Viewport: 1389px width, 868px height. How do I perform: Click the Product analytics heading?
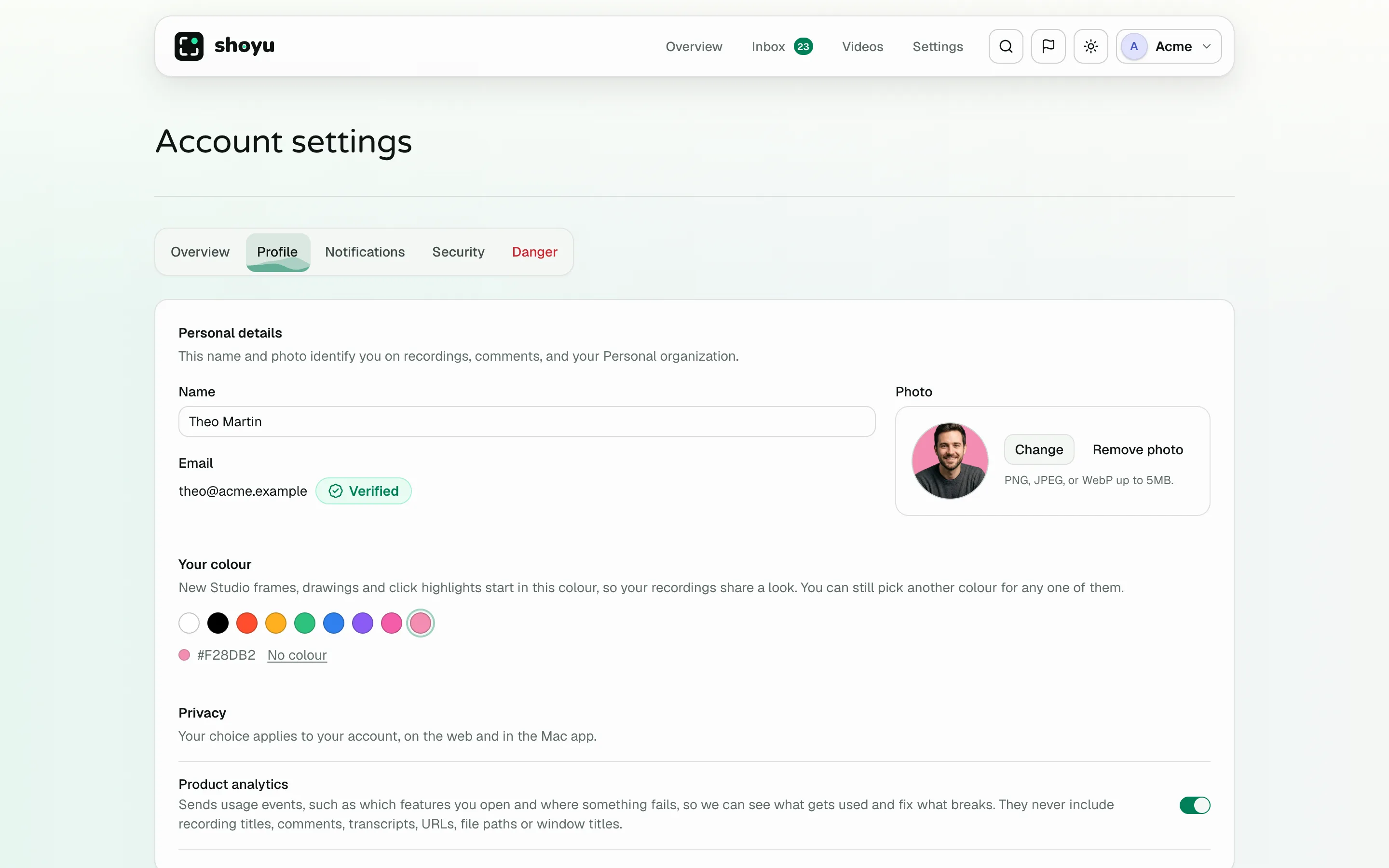point(233,784)
